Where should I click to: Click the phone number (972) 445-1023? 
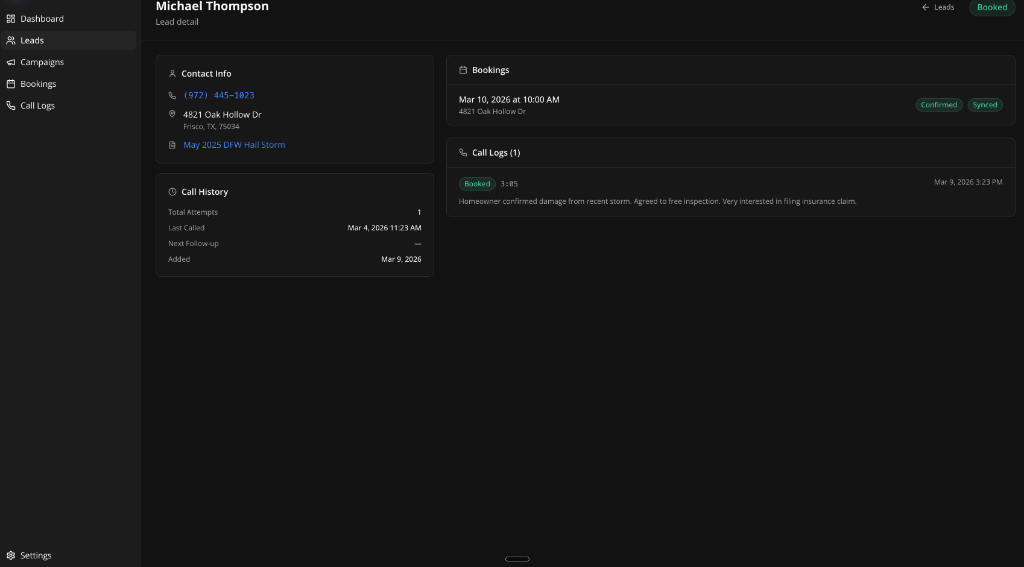click(x=219, y=95)
